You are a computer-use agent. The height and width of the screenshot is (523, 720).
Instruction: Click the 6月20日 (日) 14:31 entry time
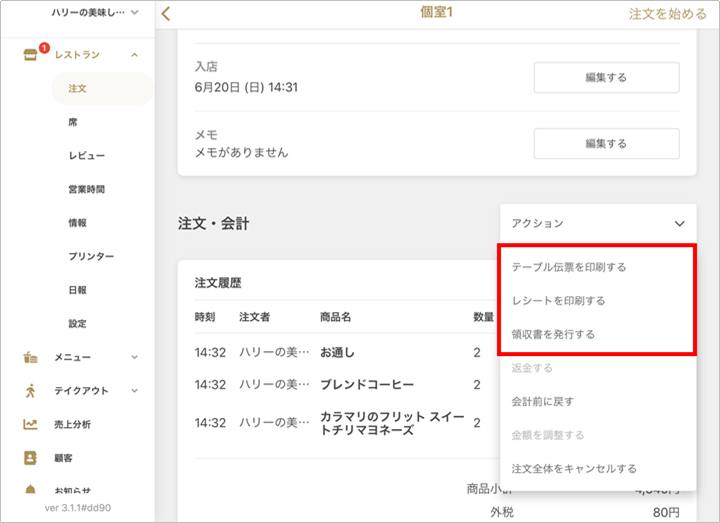pyautogui.click(x=246, y=87)
